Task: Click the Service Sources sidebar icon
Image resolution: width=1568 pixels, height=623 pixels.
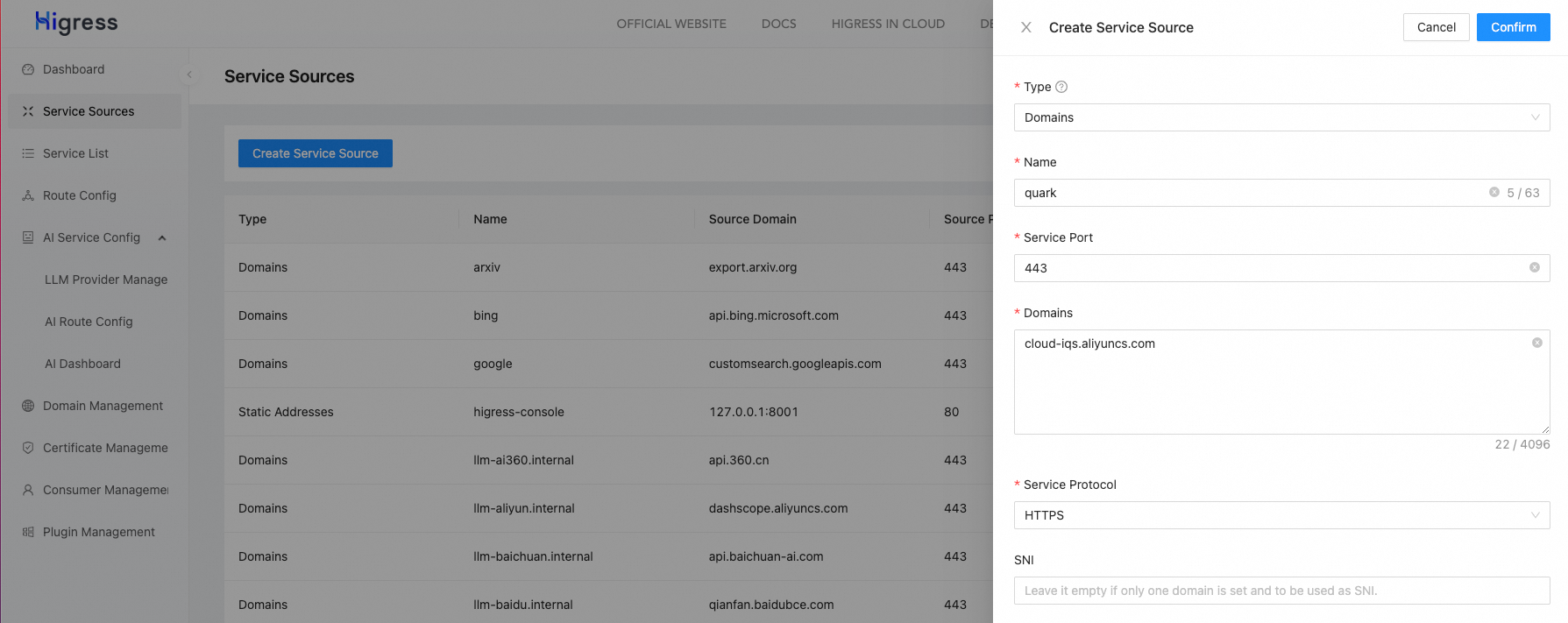Action: [x=28, y=111]
